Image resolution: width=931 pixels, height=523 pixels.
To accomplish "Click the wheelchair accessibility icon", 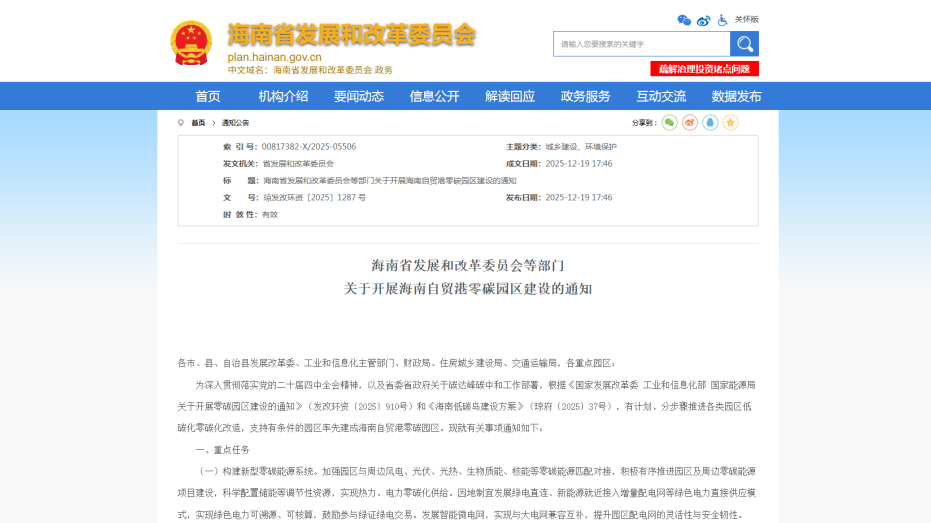I will [x=722, y=20].
